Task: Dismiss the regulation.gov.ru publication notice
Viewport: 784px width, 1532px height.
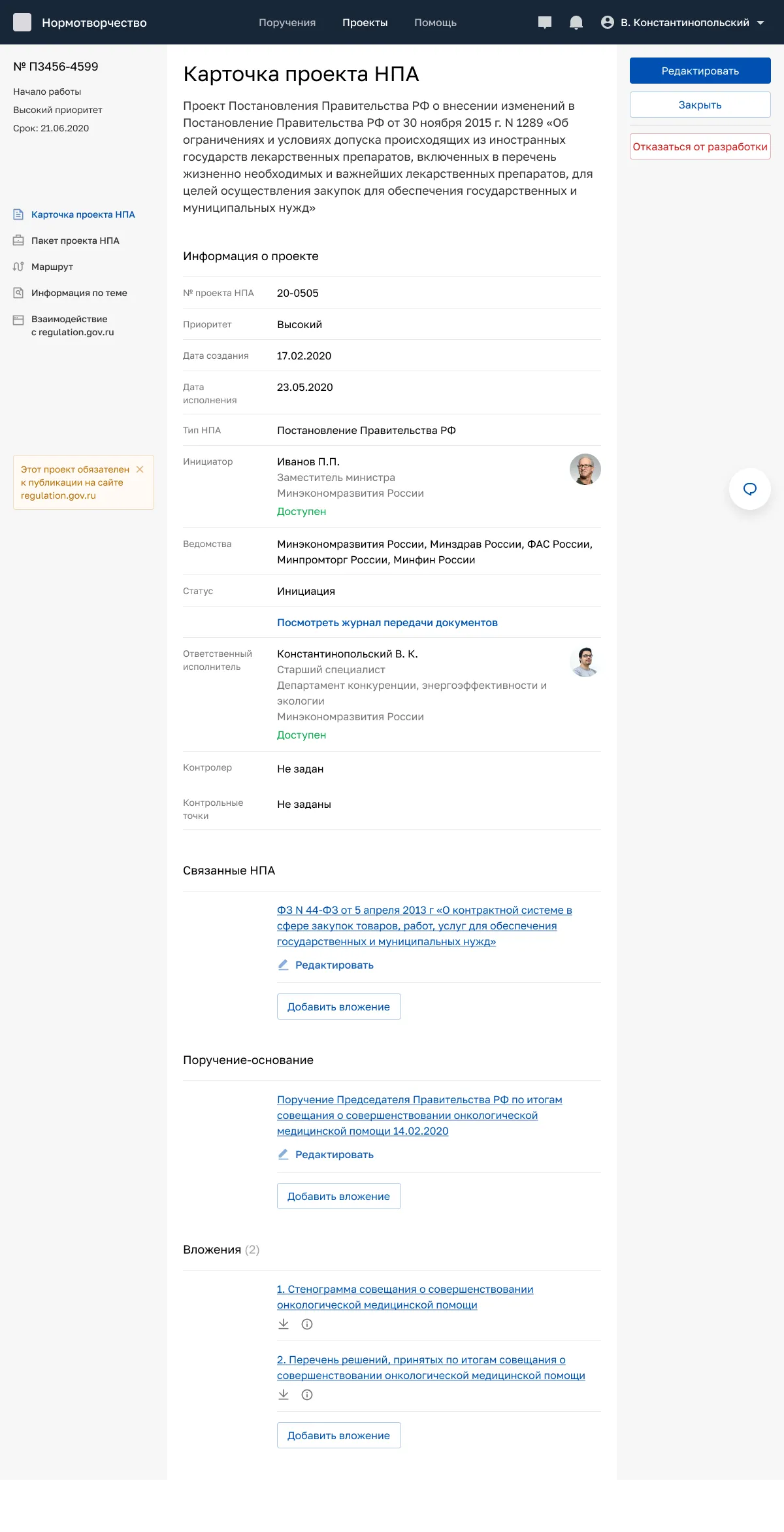Action: coord(140,469)
